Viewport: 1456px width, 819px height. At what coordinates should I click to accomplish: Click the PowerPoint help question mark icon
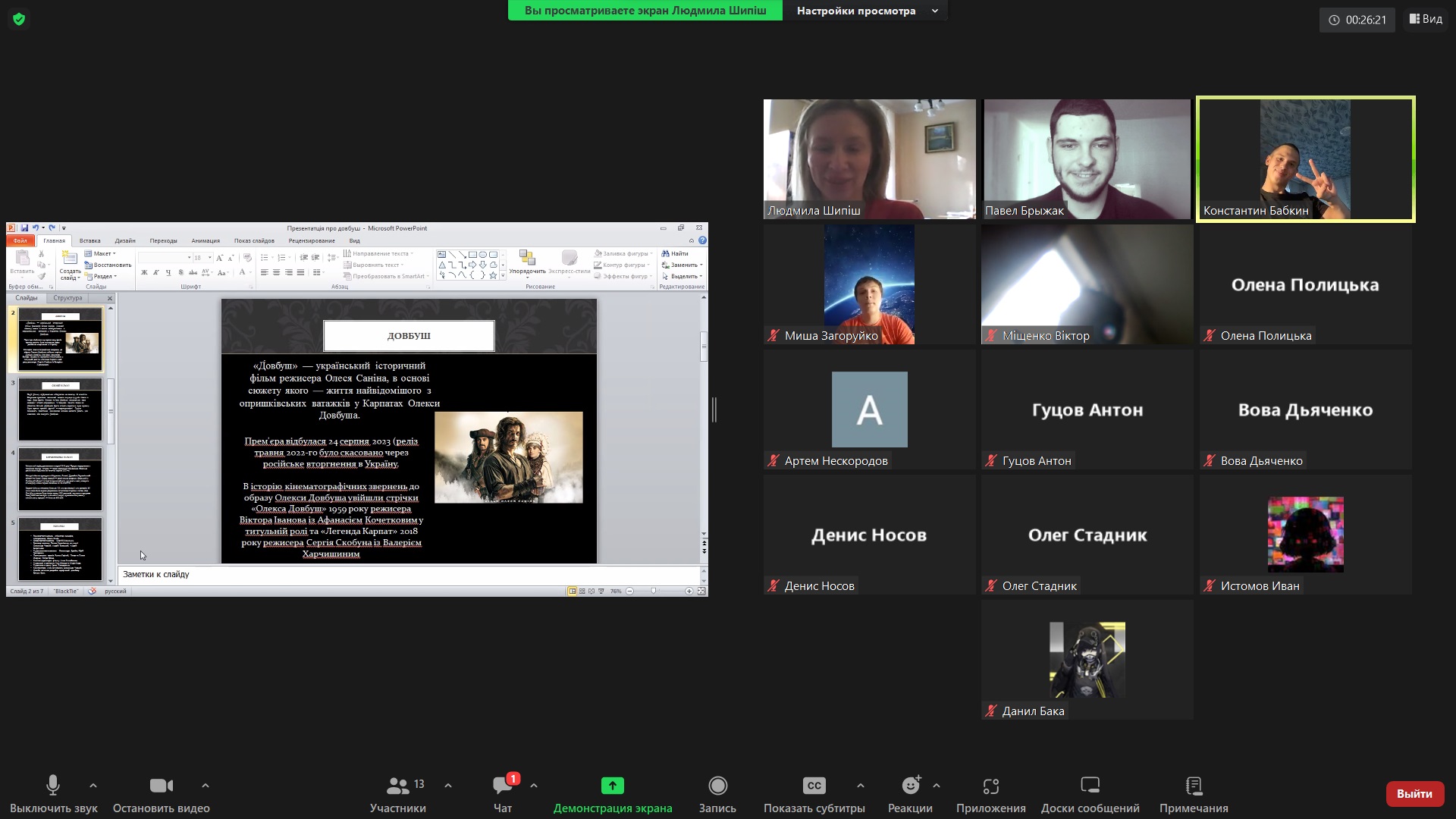tap(702, 240)
